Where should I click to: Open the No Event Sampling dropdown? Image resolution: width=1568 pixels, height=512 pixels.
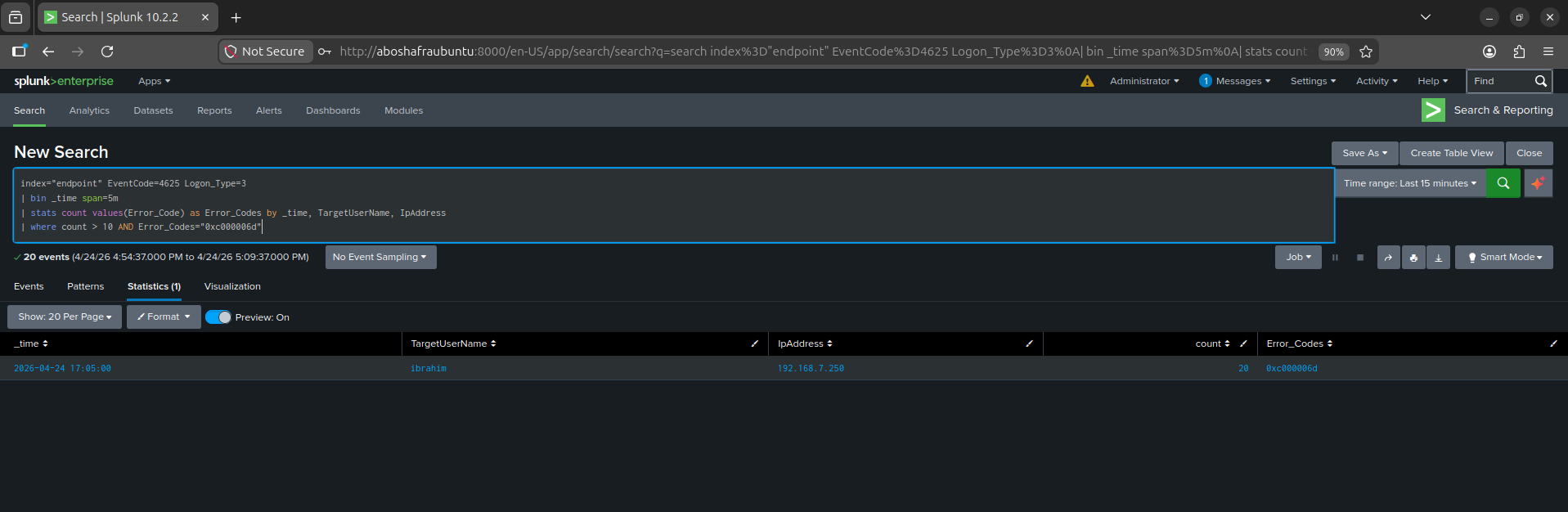(380, 257)
